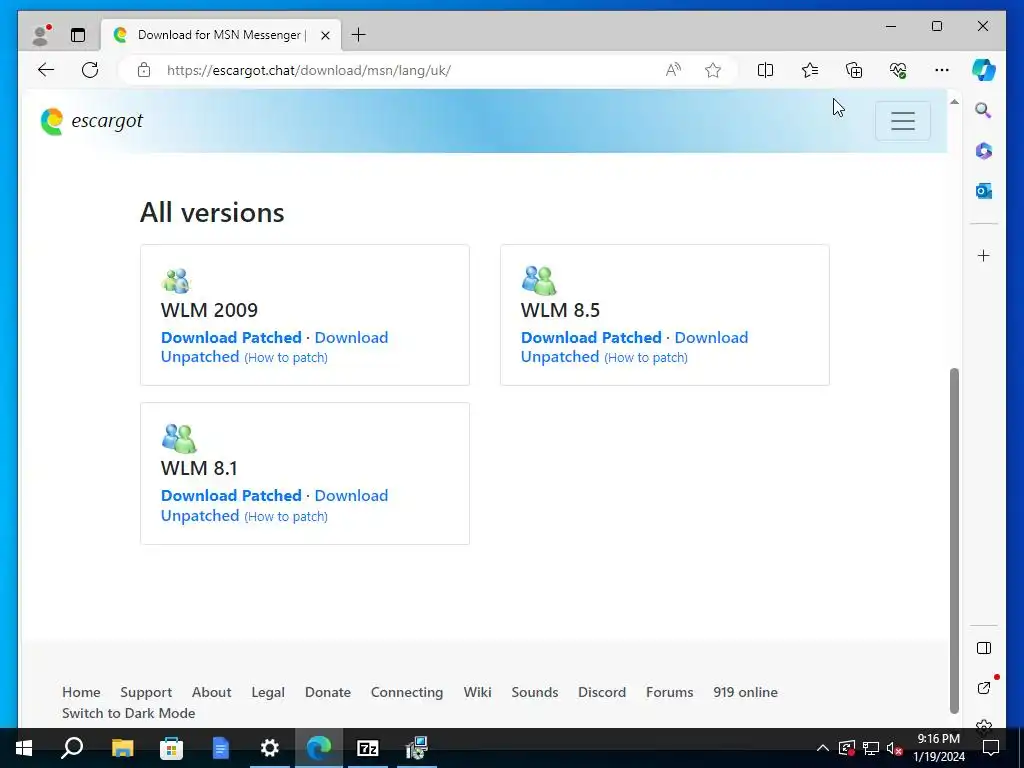Image resolution: width=1024 pixels, height=768 pixels.
Task: Launch Copilot from the toolbar
Action: coord(984,70)
